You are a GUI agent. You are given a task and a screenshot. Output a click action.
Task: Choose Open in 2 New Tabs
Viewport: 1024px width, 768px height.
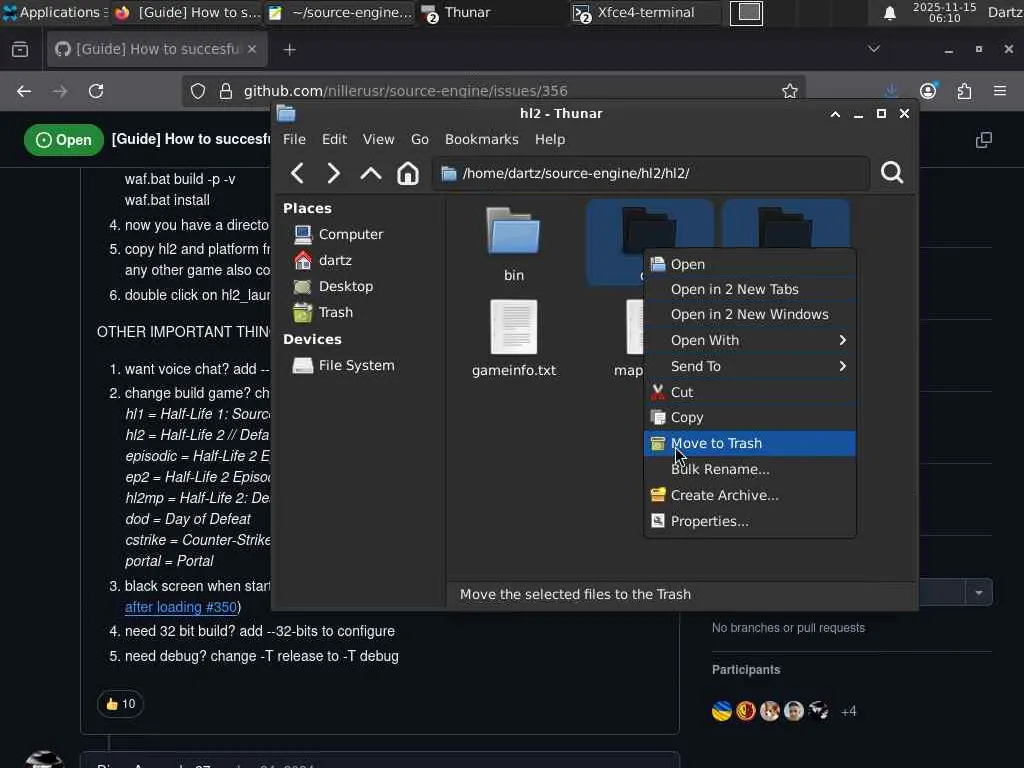pos(750,289)
